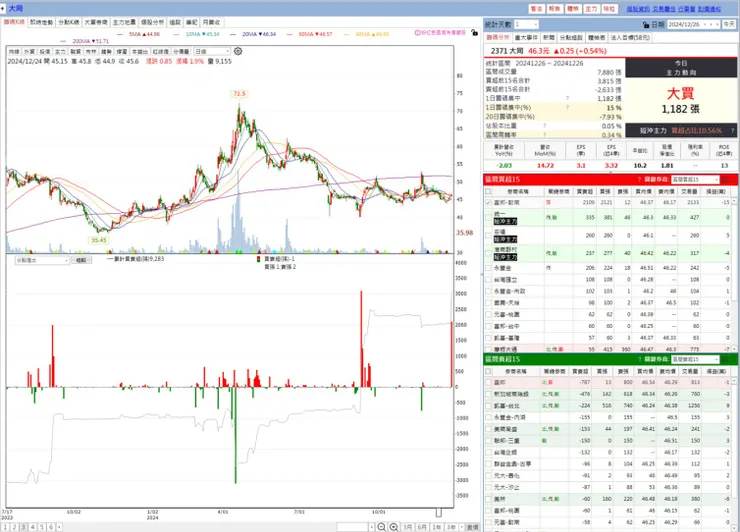Click the lock icon beside 日期

pos(646,25)
